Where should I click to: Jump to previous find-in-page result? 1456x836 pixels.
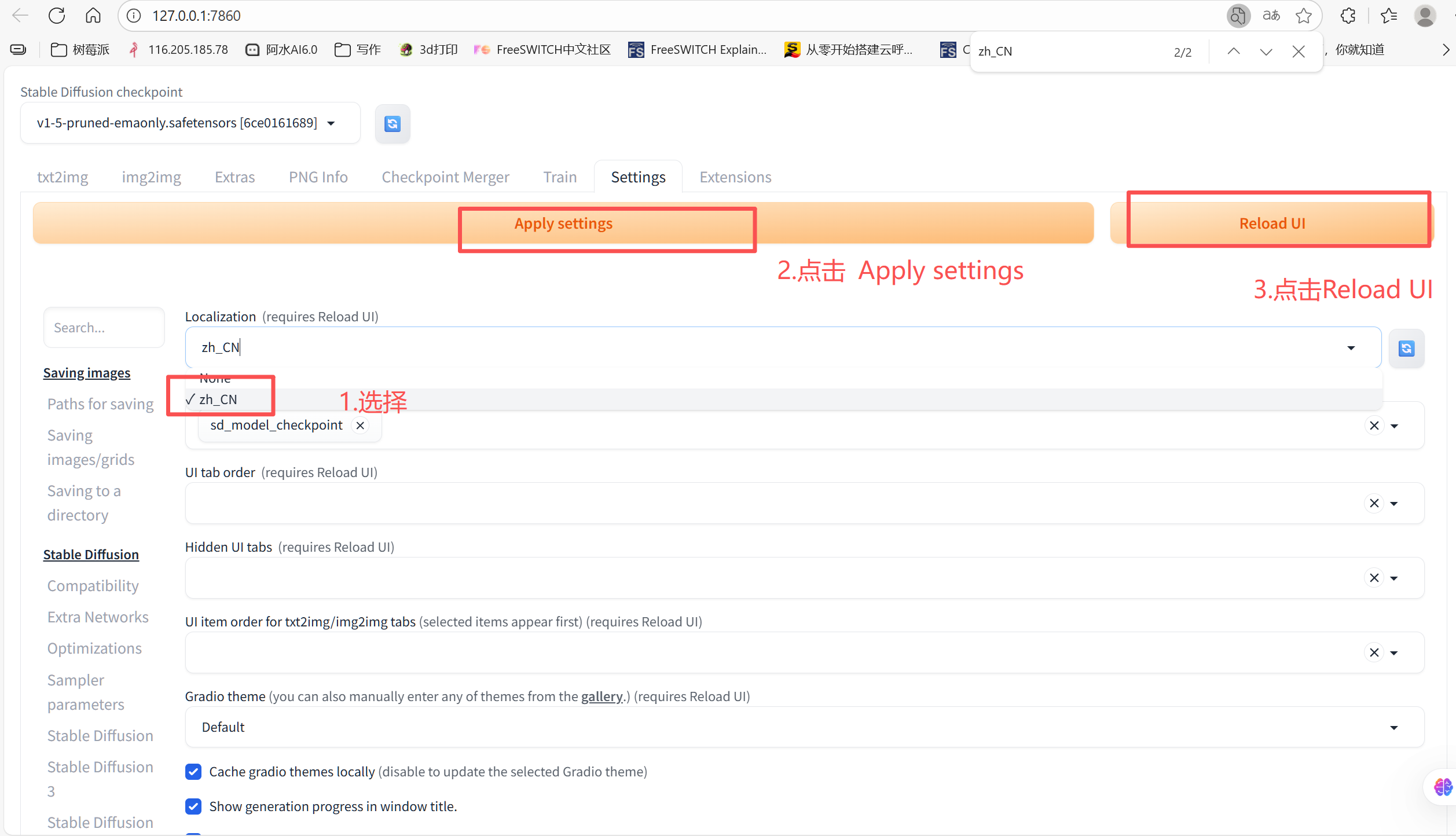[x=1234, y=52]
